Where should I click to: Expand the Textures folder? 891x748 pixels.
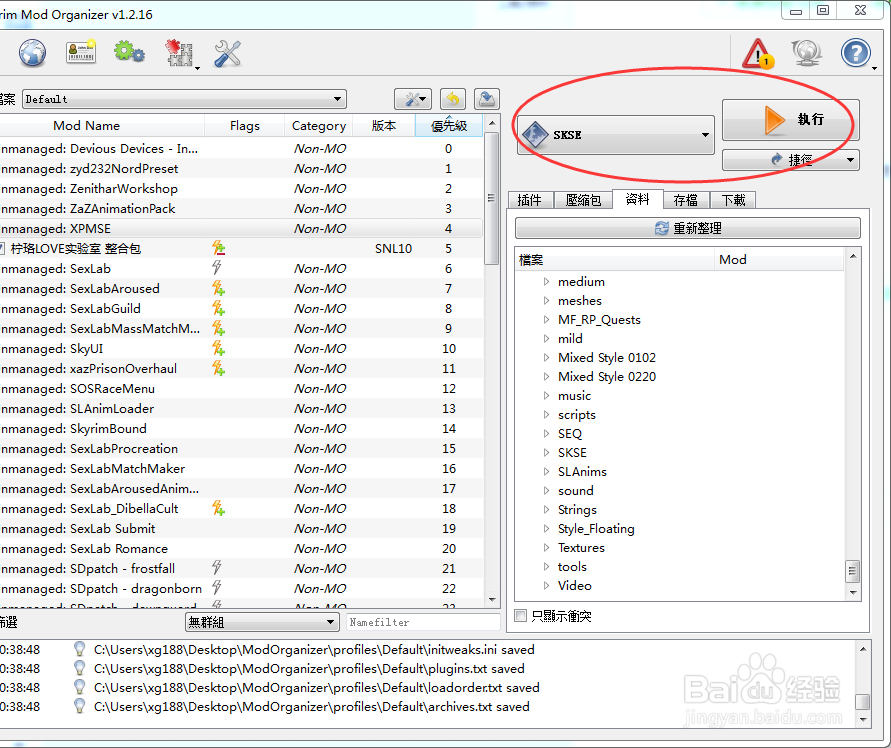tap(546, 547)
